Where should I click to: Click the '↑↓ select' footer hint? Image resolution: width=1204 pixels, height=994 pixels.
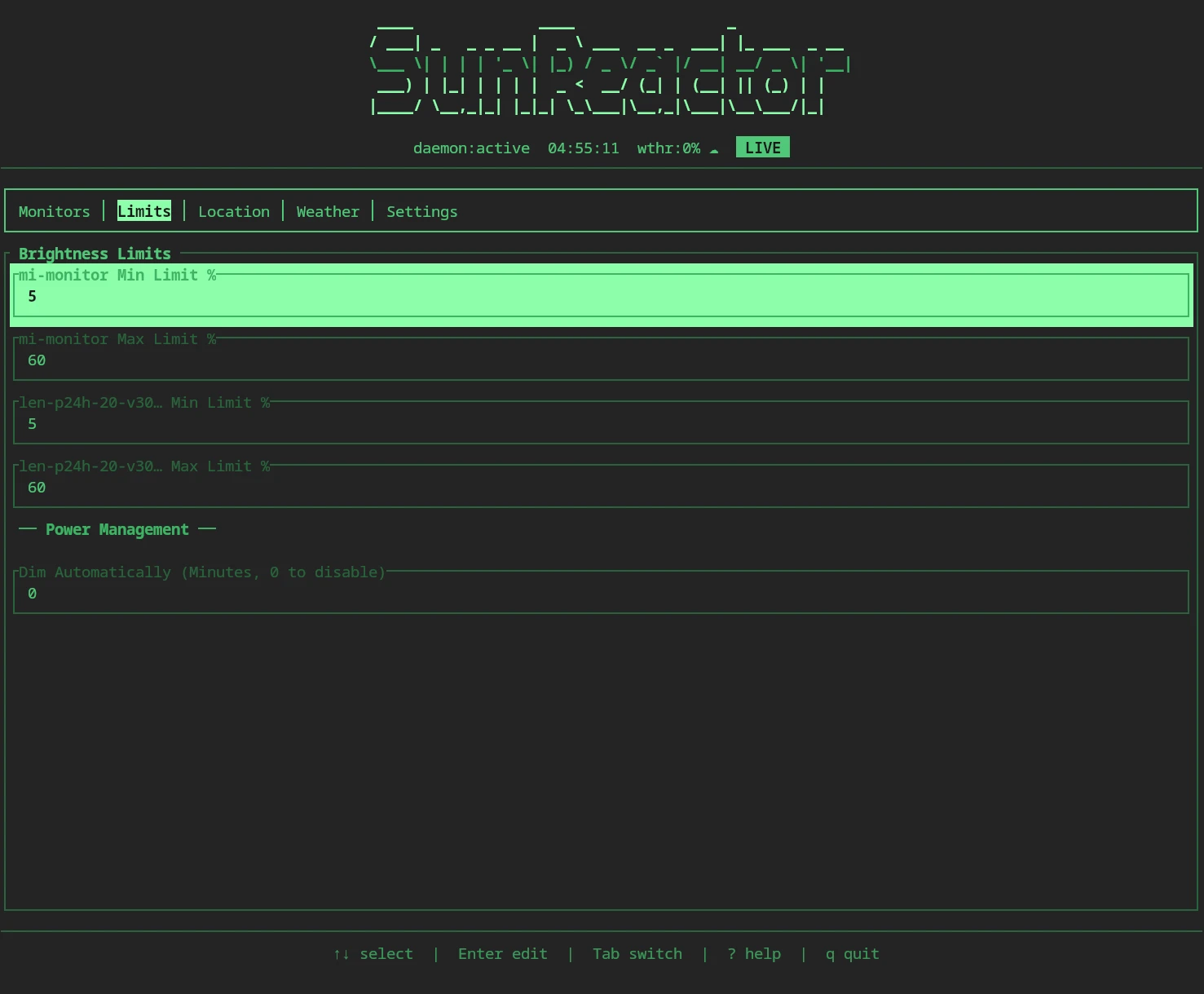[373, 954]
